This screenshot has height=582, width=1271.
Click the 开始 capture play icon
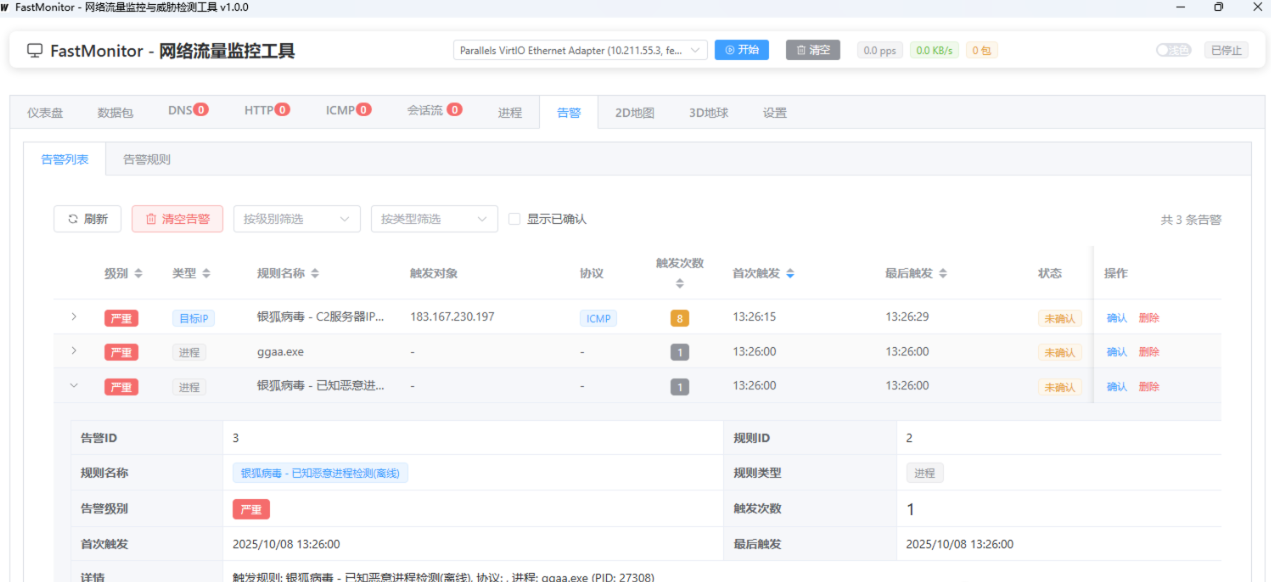732,49
